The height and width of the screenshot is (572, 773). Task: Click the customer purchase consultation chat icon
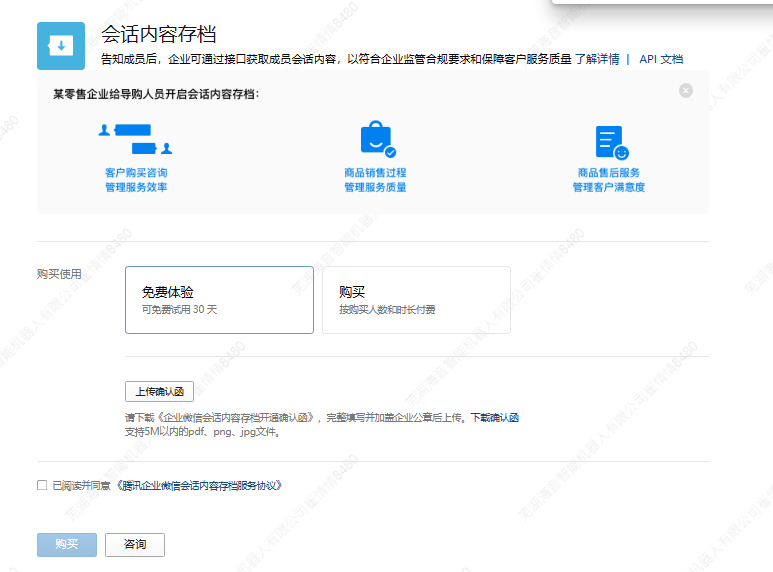(x=136, y=140)
